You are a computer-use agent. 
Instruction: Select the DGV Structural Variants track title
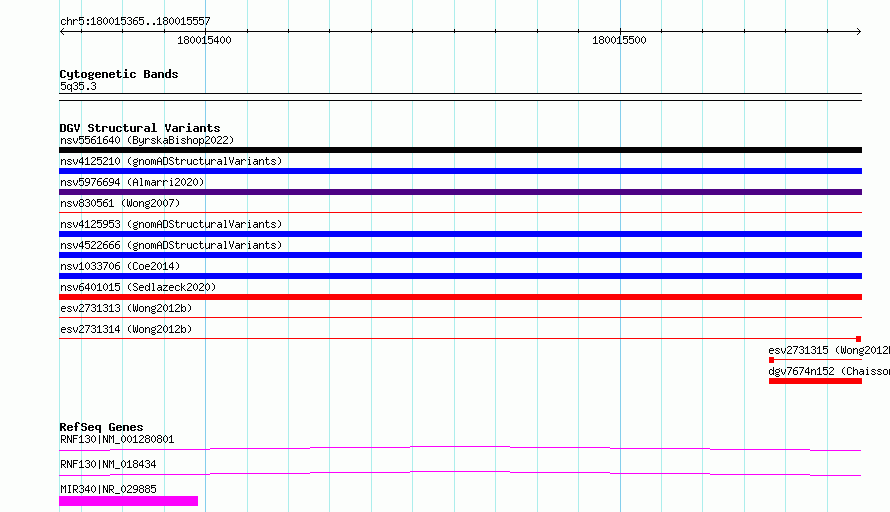click(140, 128)
